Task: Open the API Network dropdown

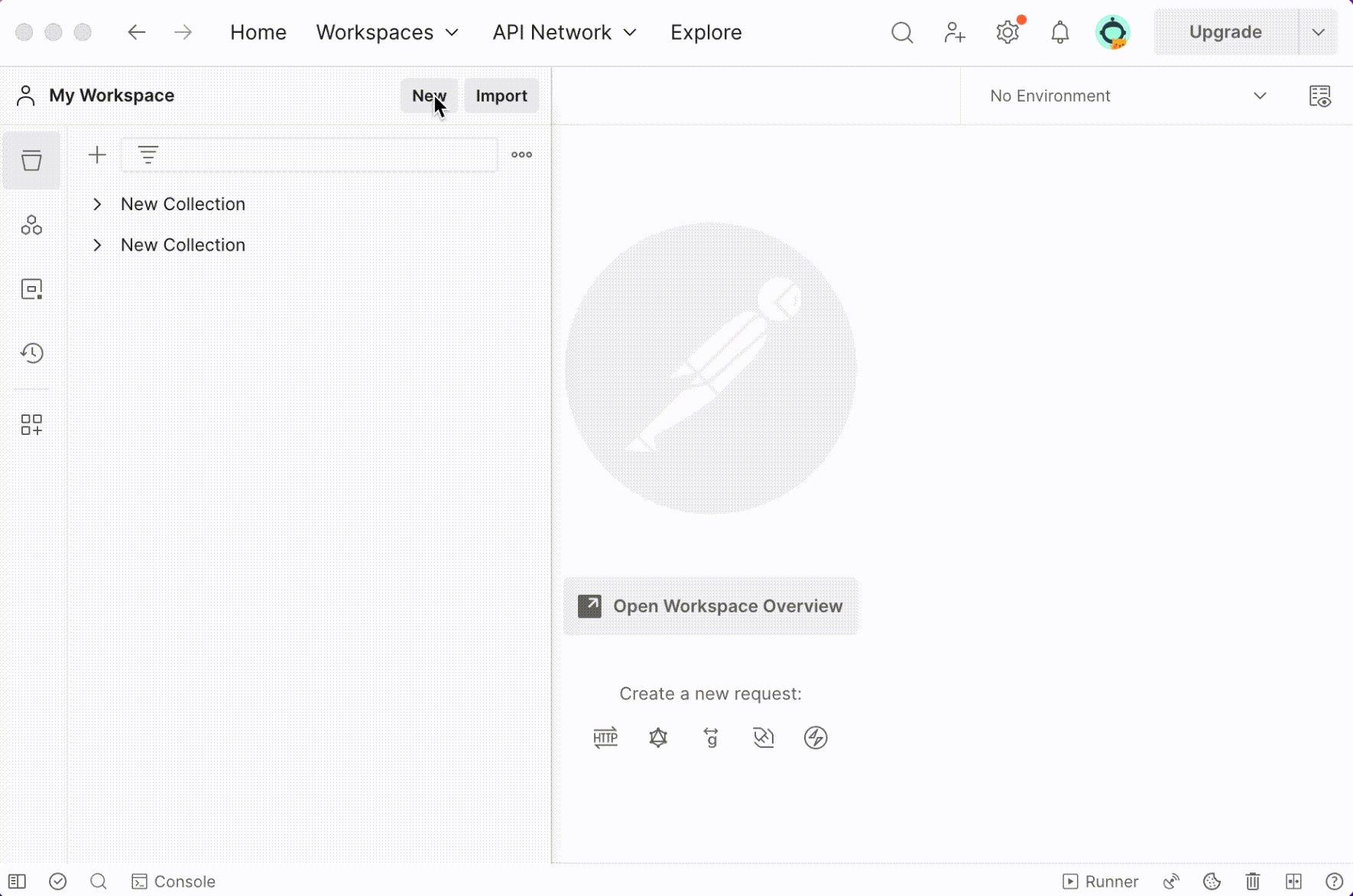Action: tap(565, 32)
